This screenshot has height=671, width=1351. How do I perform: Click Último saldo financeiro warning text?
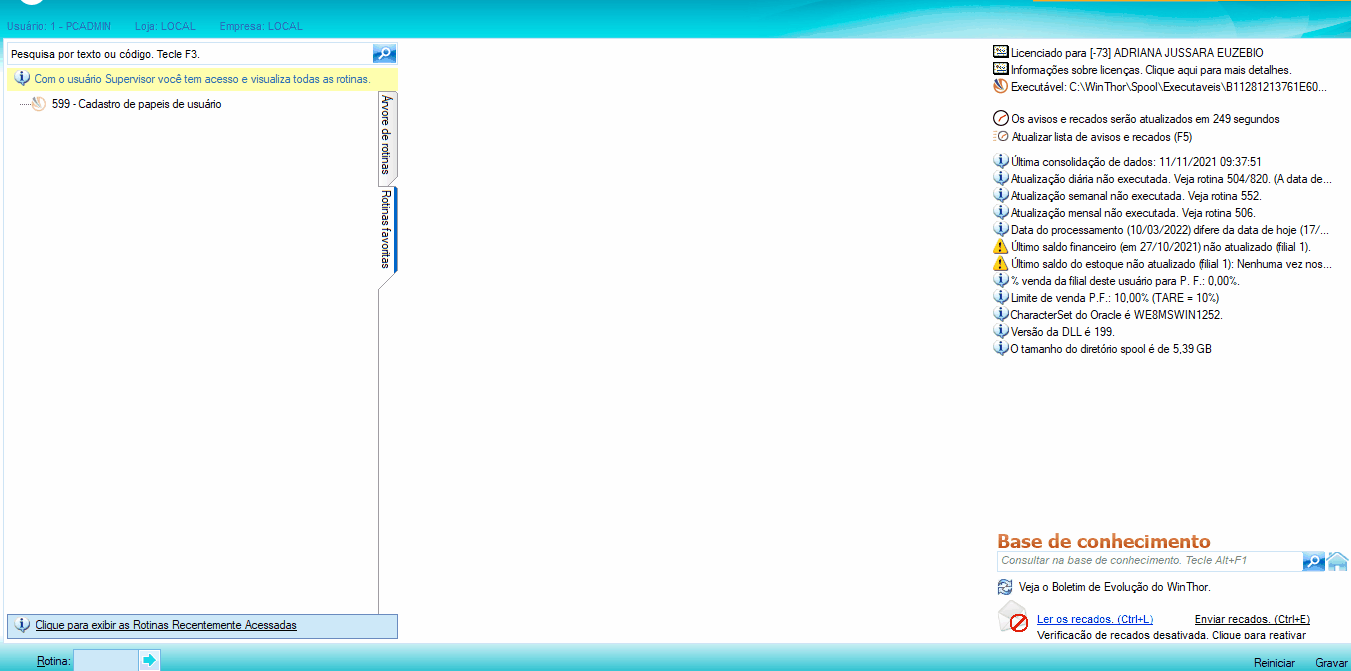click(1161, 246)
